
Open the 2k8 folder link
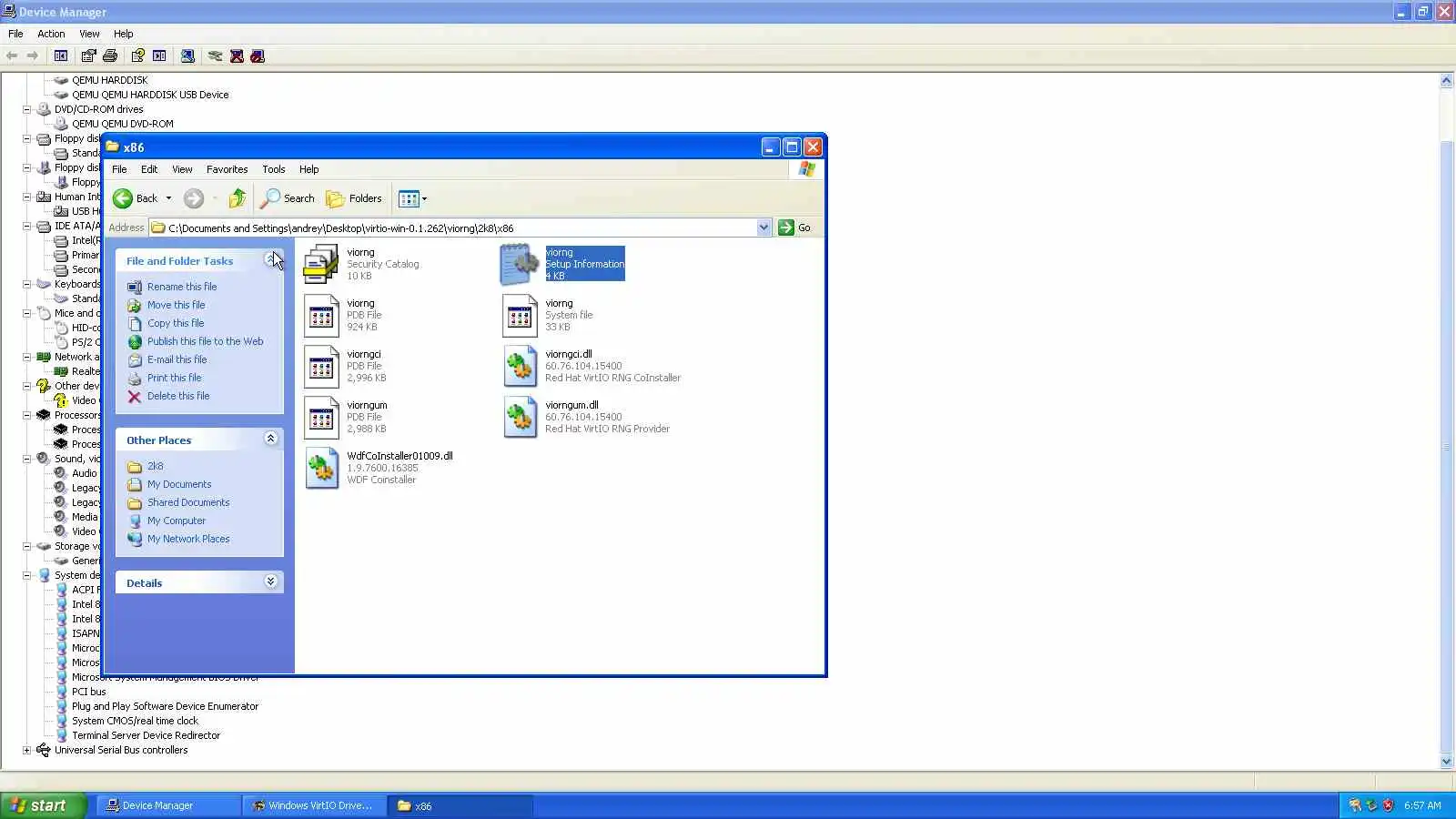tap(155, 466)
